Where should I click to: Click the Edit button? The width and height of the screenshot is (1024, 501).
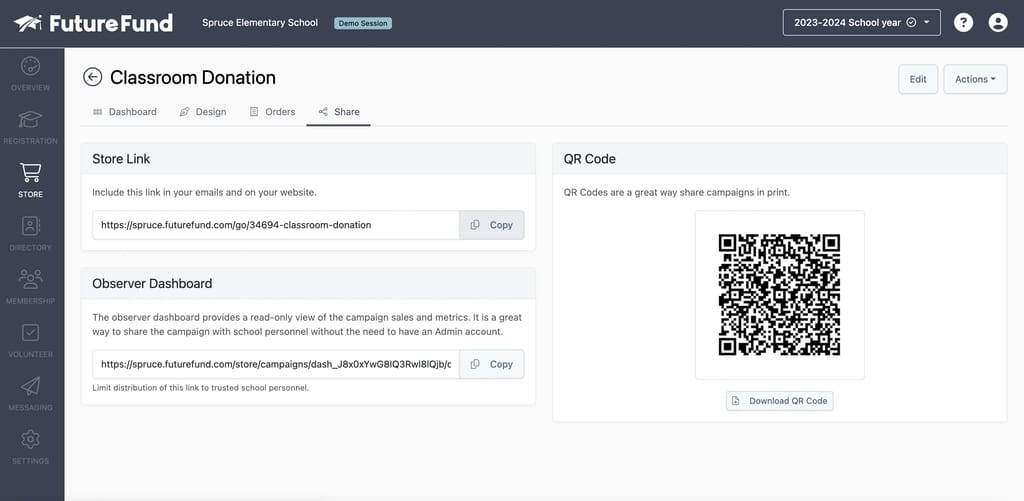(x=918, y=79)
